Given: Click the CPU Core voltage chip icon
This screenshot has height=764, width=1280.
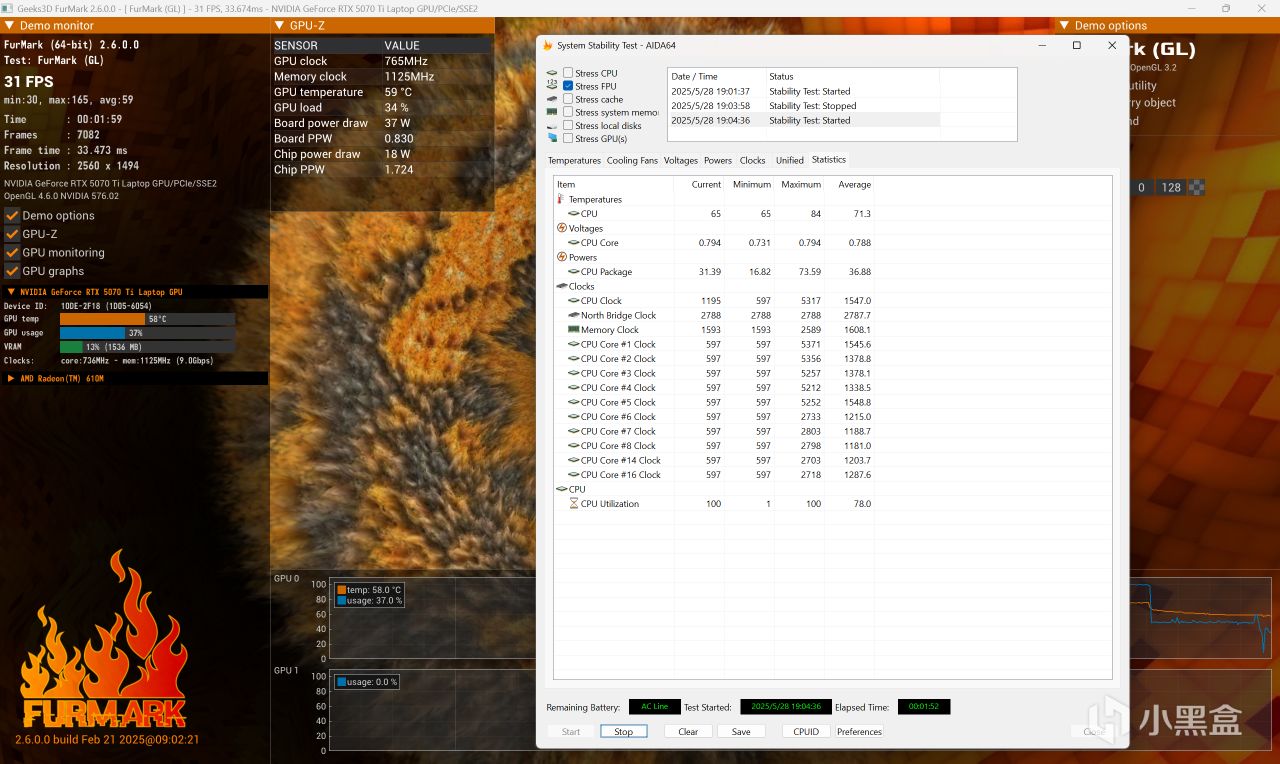Looking at the screenshot, I should pyautogui.click(x=573, y=243).
